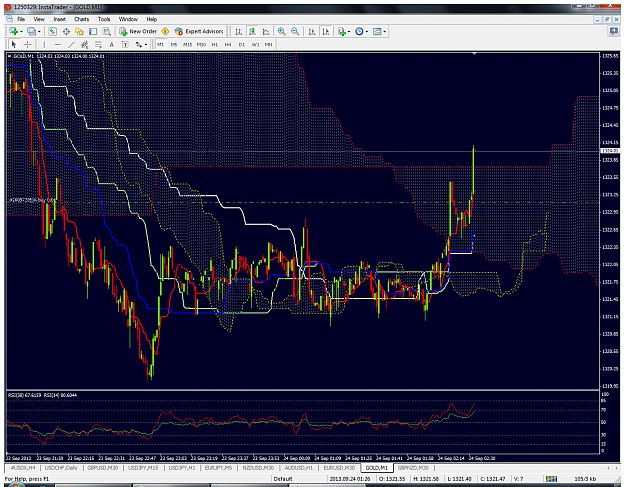Open the Insert menu
Screen dimensions: 625x487
pyautogui.click(x=60, y=19)
